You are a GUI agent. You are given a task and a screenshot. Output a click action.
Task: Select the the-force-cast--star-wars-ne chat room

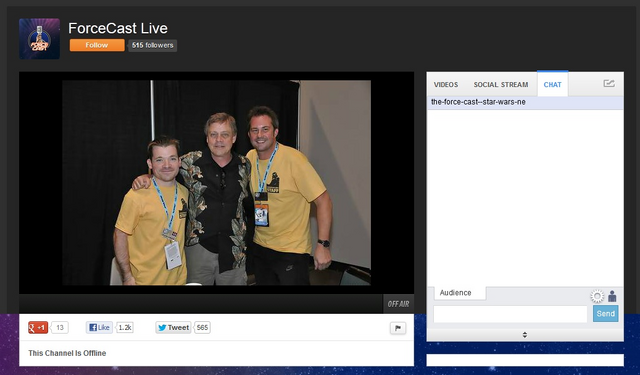[525, 102]
